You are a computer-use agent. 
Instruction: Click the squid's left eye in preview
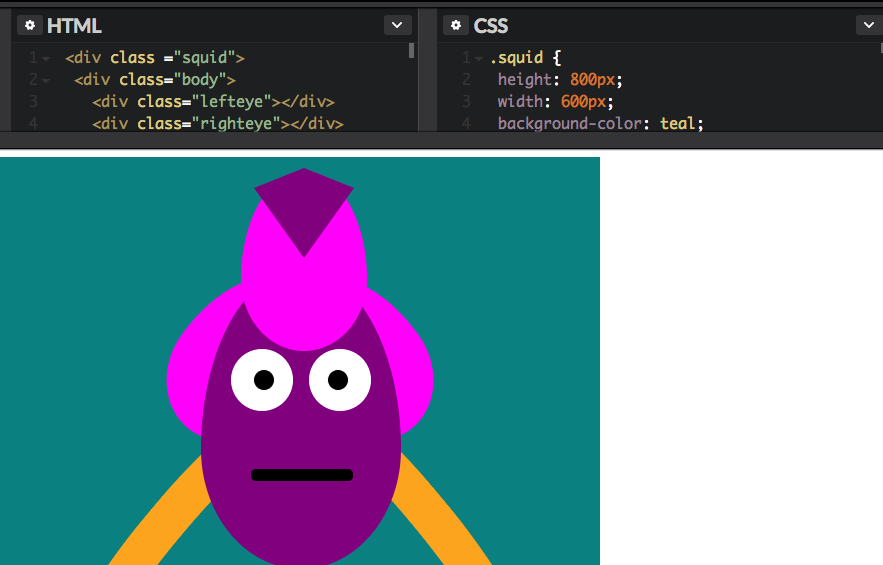262,380
